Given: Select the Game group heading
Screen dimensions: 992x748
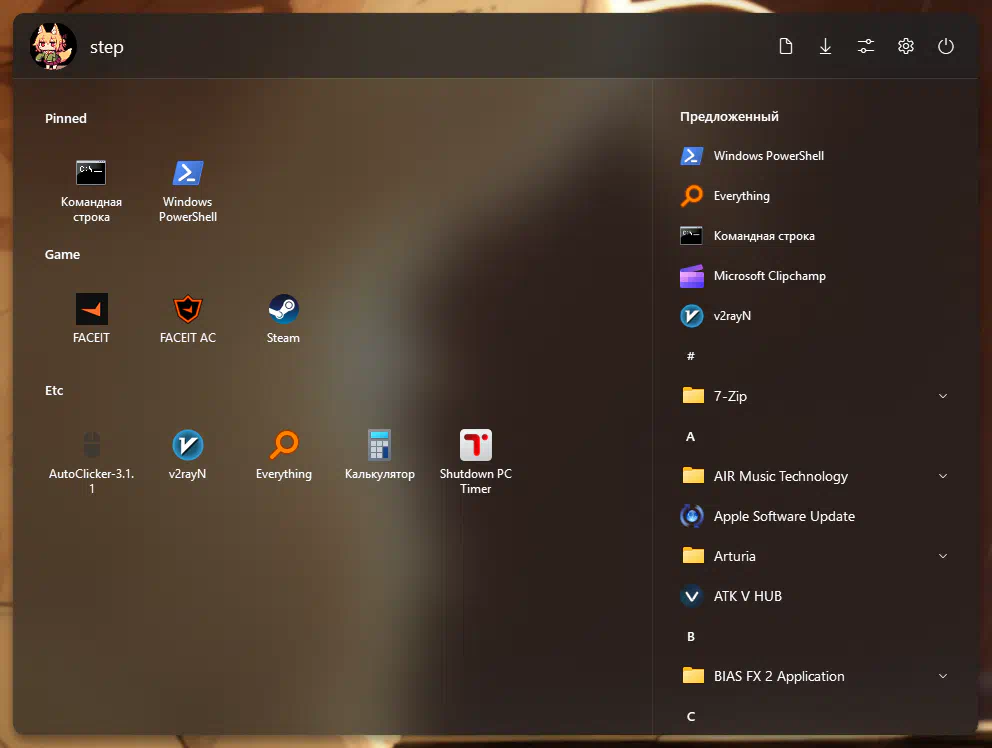Looking at the screenshot, I should [x=62, y=254].
